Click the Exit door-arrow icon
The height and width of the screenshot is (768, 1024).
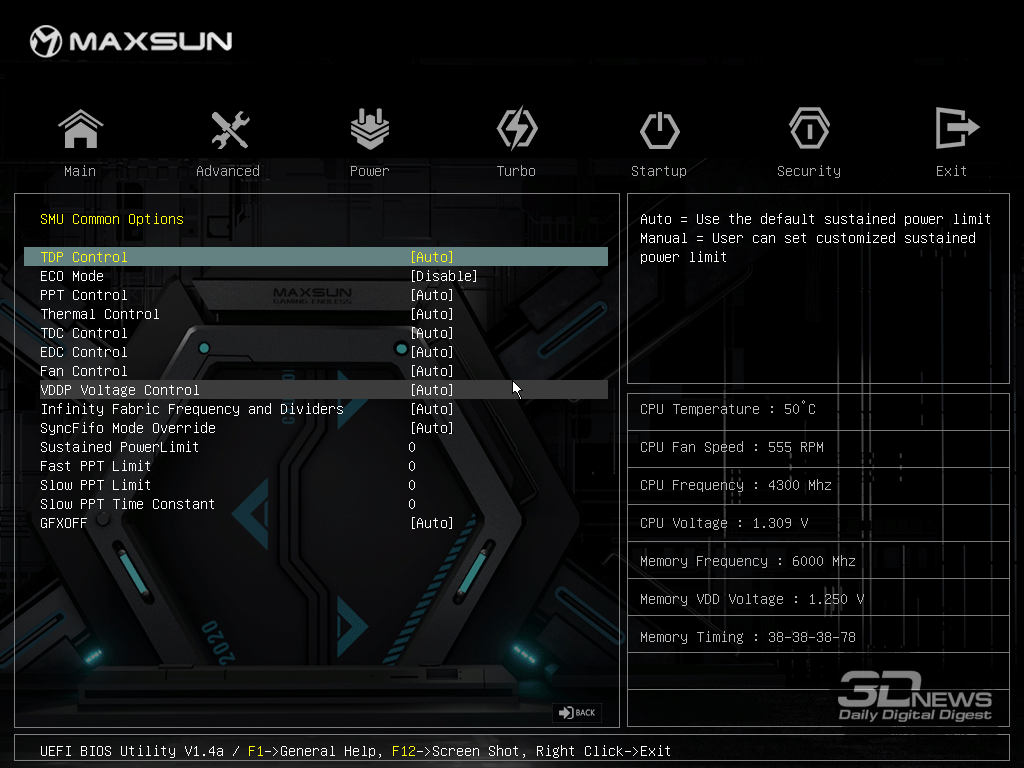pyautogui.click(x=957, y=128)
